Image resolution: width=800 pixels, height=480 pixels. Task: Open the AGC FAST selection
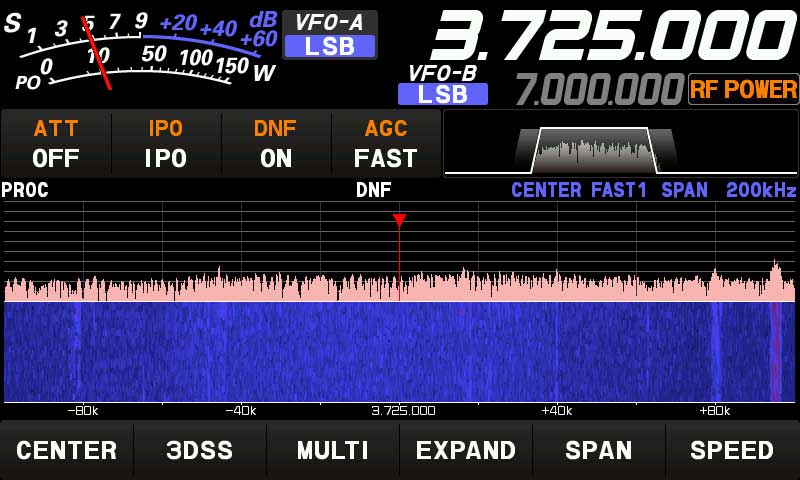[385, 144]
